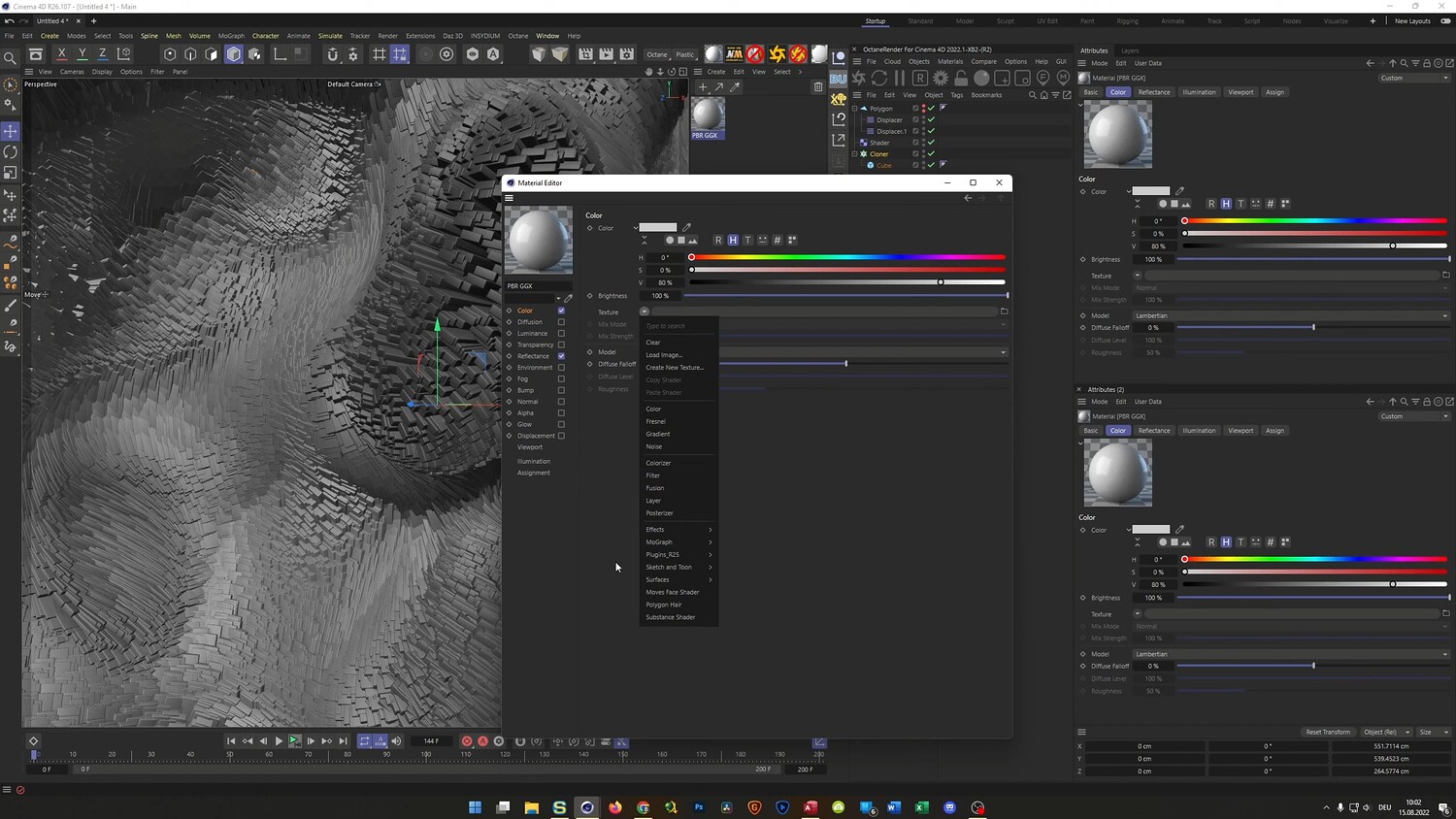Click the Reset Transform button
The width and height of the screenshot is (1456, 819).
pyautogui.click(x=1328, y=732)
